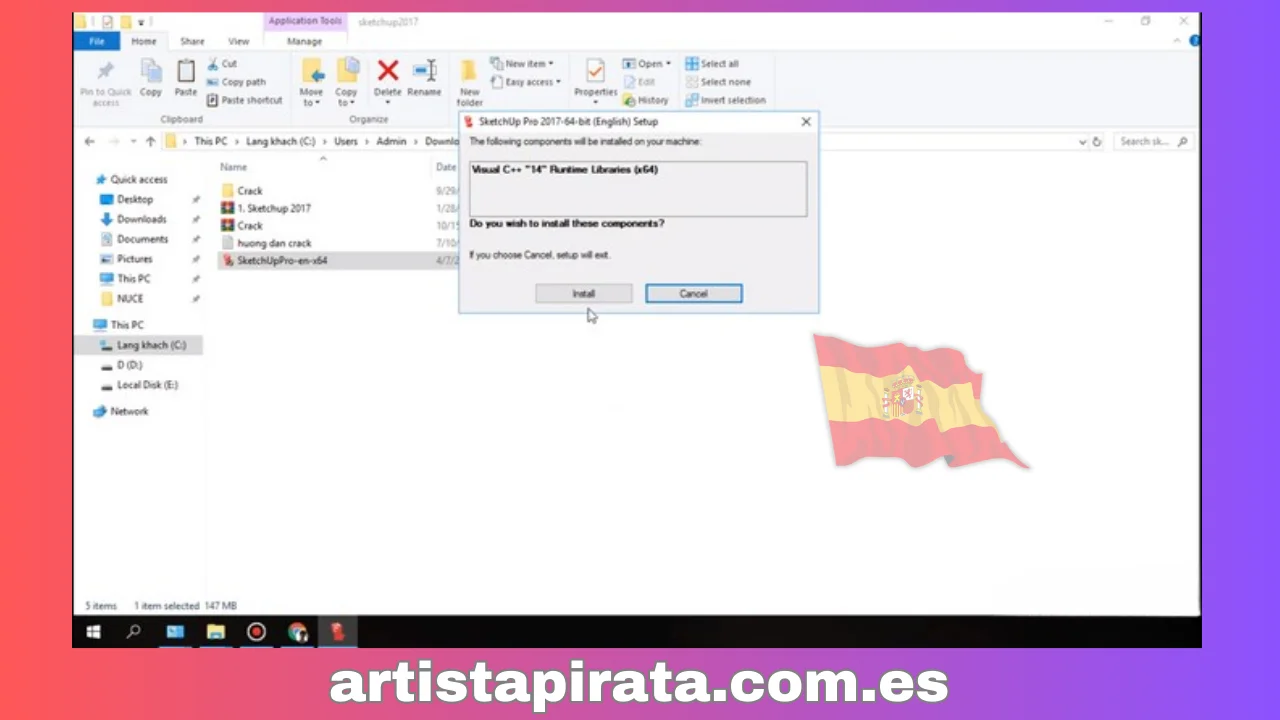The height and width of the screenshot is (720, 1280).
Task: Open the address bar history dropdown
Action: (1082, 142)
